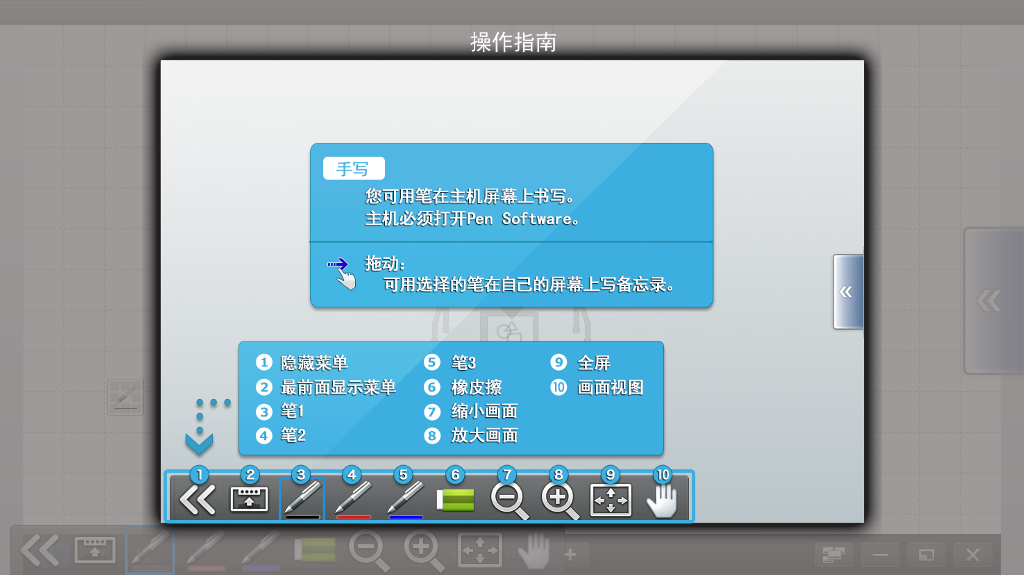Select the hand view tool labeled 10
The height and width of the screenshot is (575, 1024).
(x=662, y=499)
